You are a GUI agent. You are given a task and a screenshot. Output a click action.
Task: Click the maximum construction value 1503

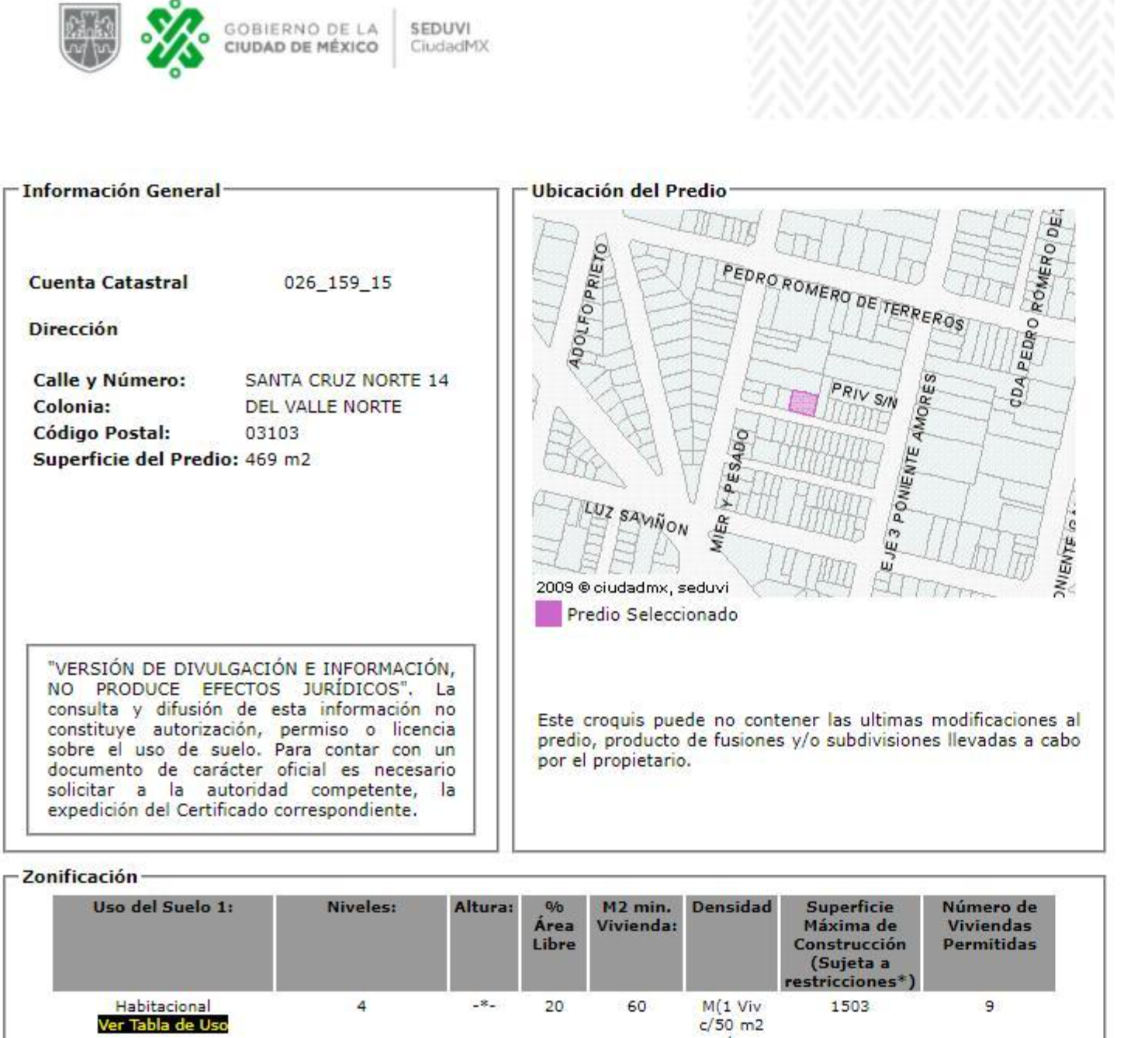850,1006
